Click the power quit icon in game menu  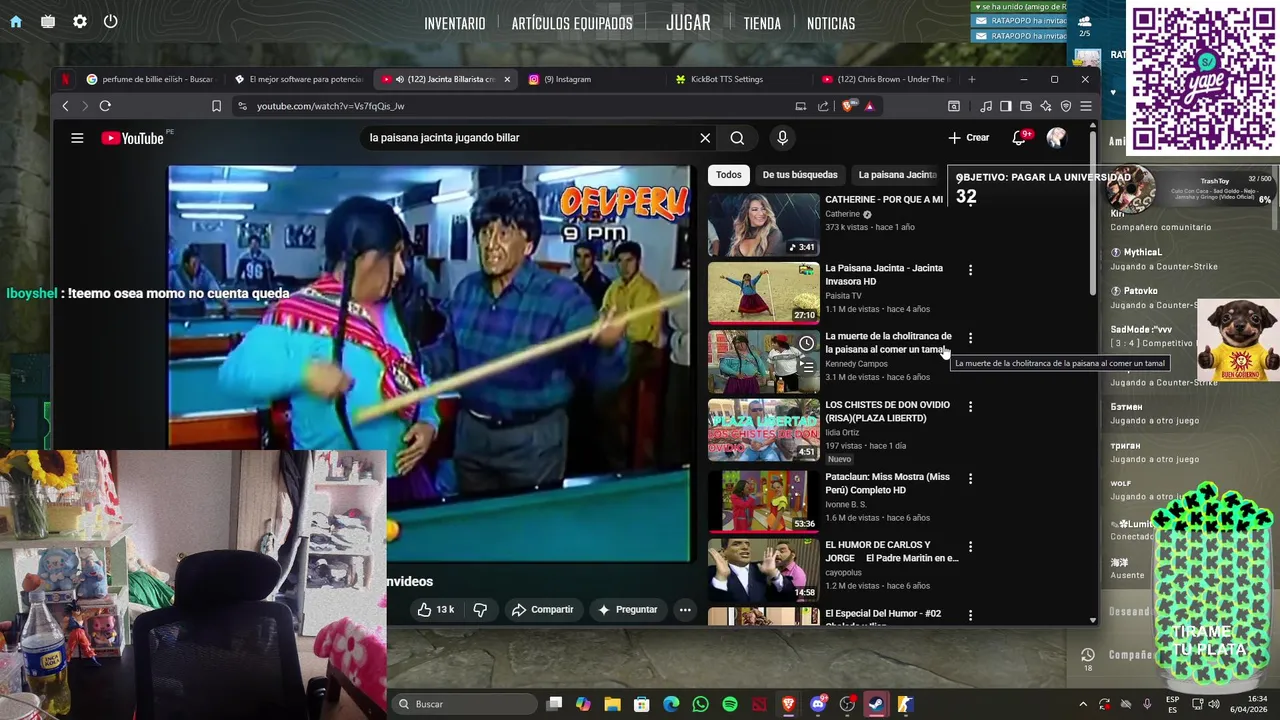(111, 21)
